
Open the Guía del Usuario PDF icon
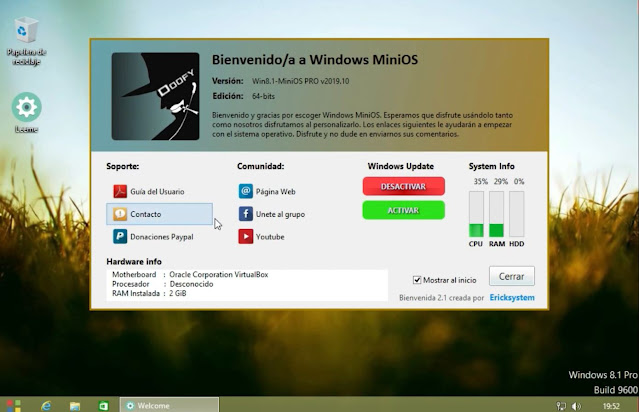pos(120,191)
